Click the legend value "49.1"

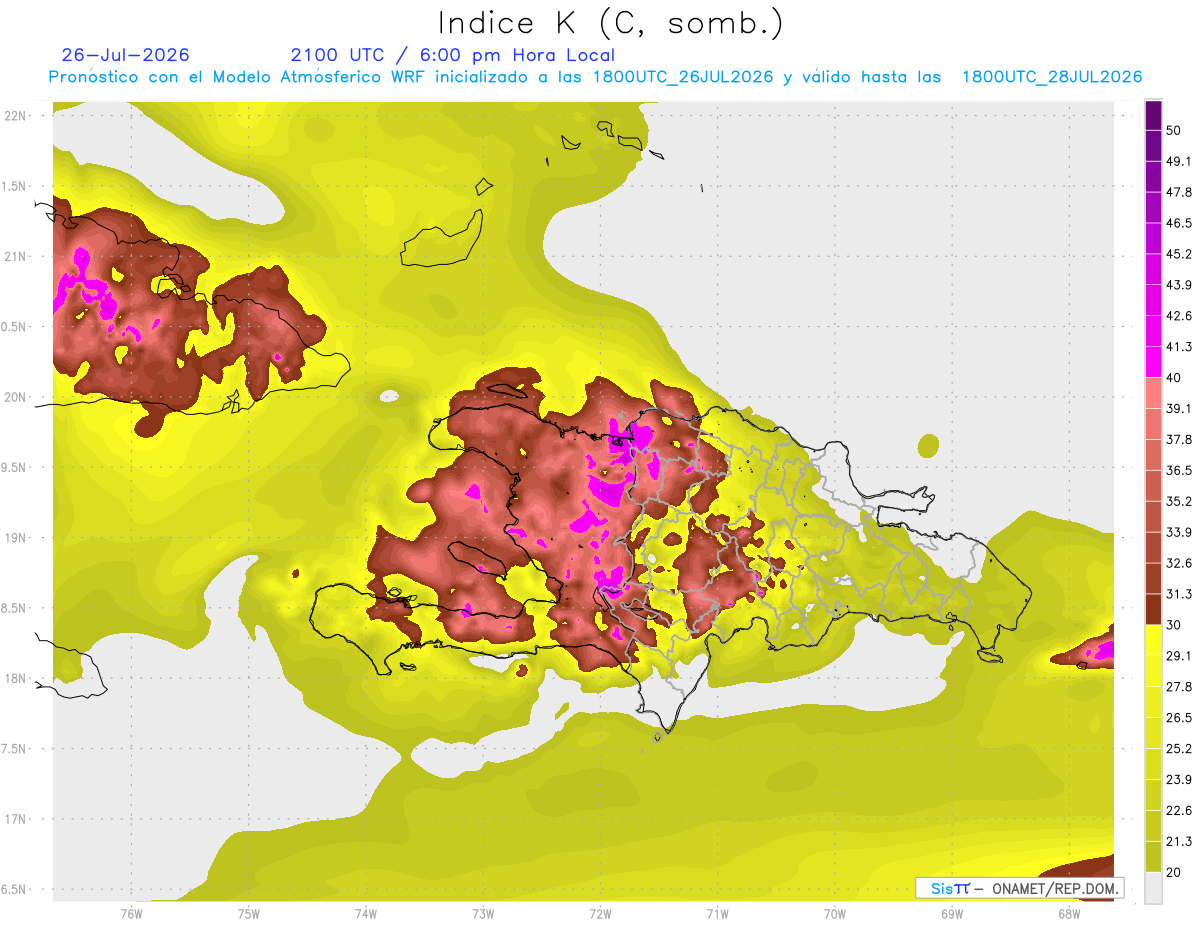click(x=1179, y=161)
